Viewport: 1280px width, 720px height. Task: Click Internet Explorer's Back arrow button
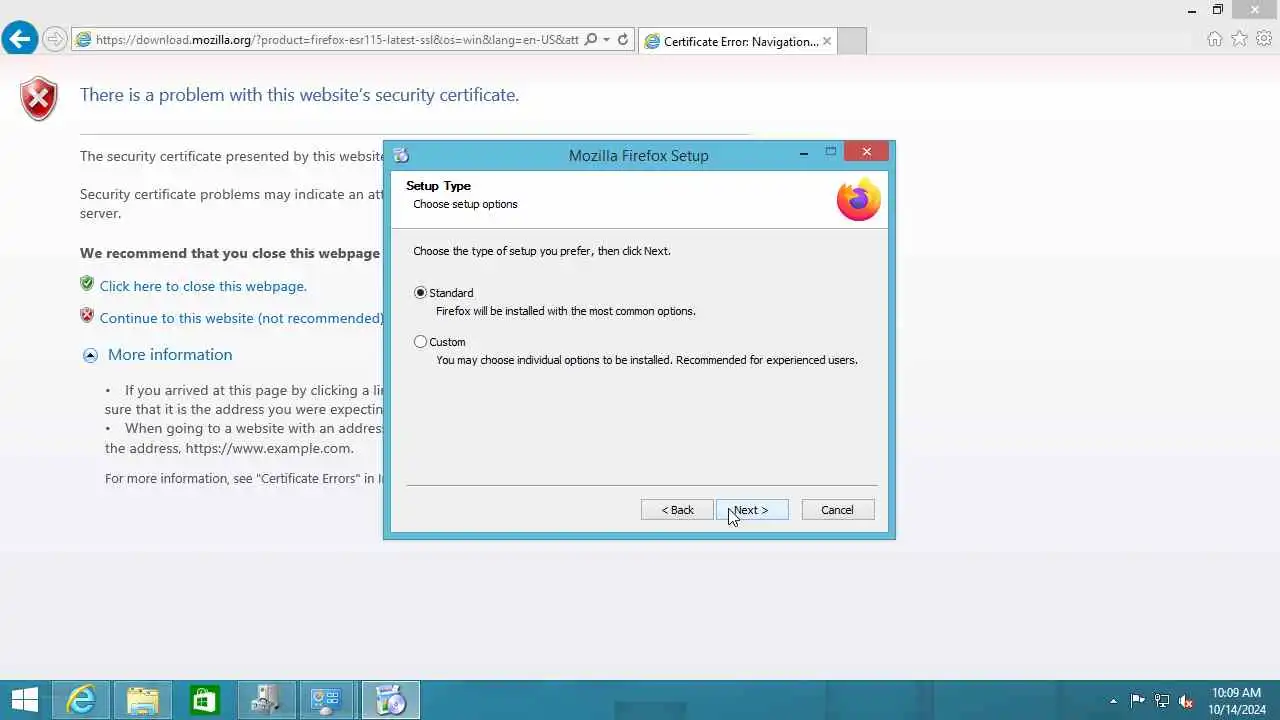[19, 39]
